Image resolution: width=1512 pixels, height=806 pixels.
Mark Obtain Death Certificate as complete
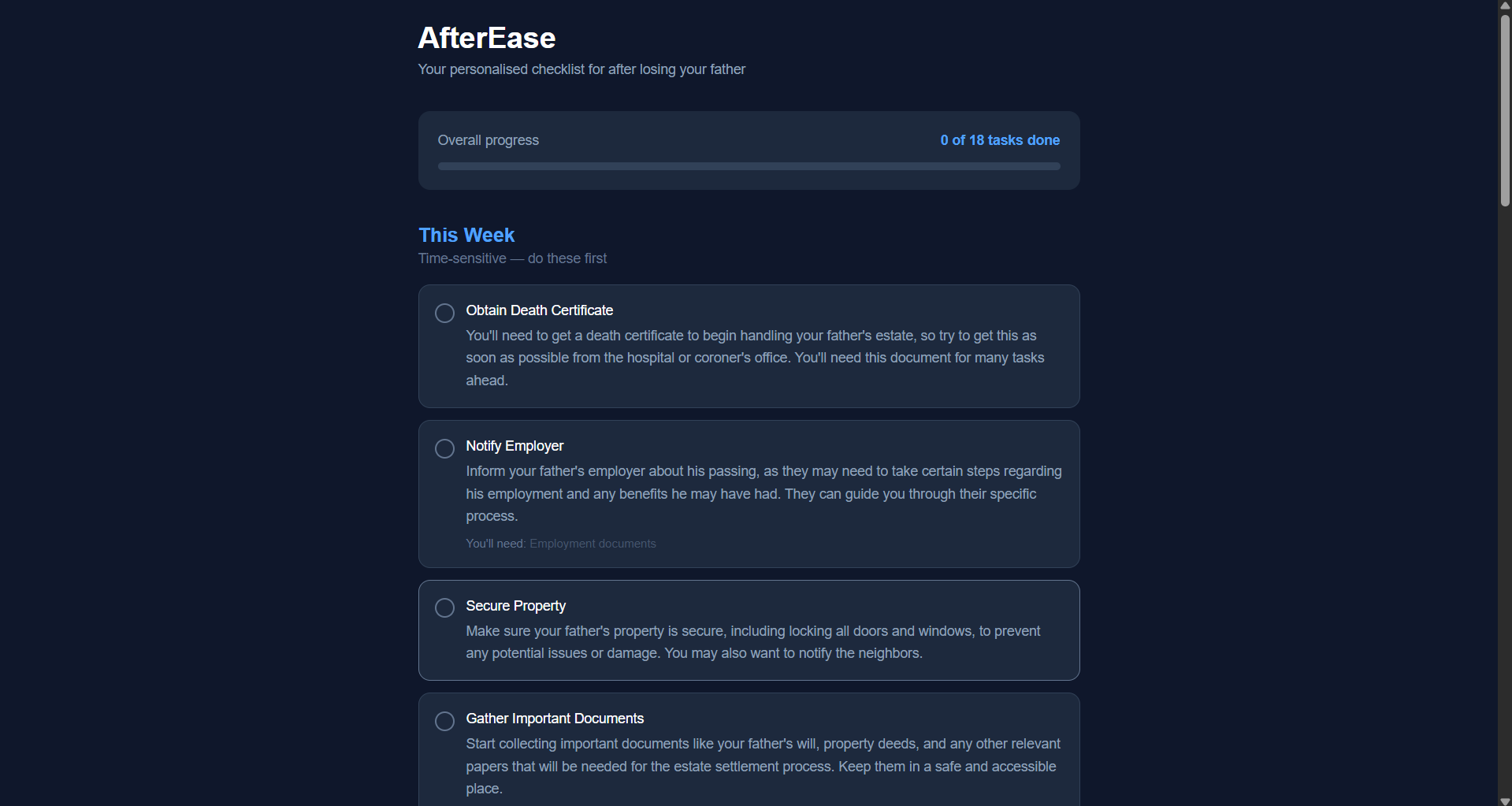(x=444, y=313)
